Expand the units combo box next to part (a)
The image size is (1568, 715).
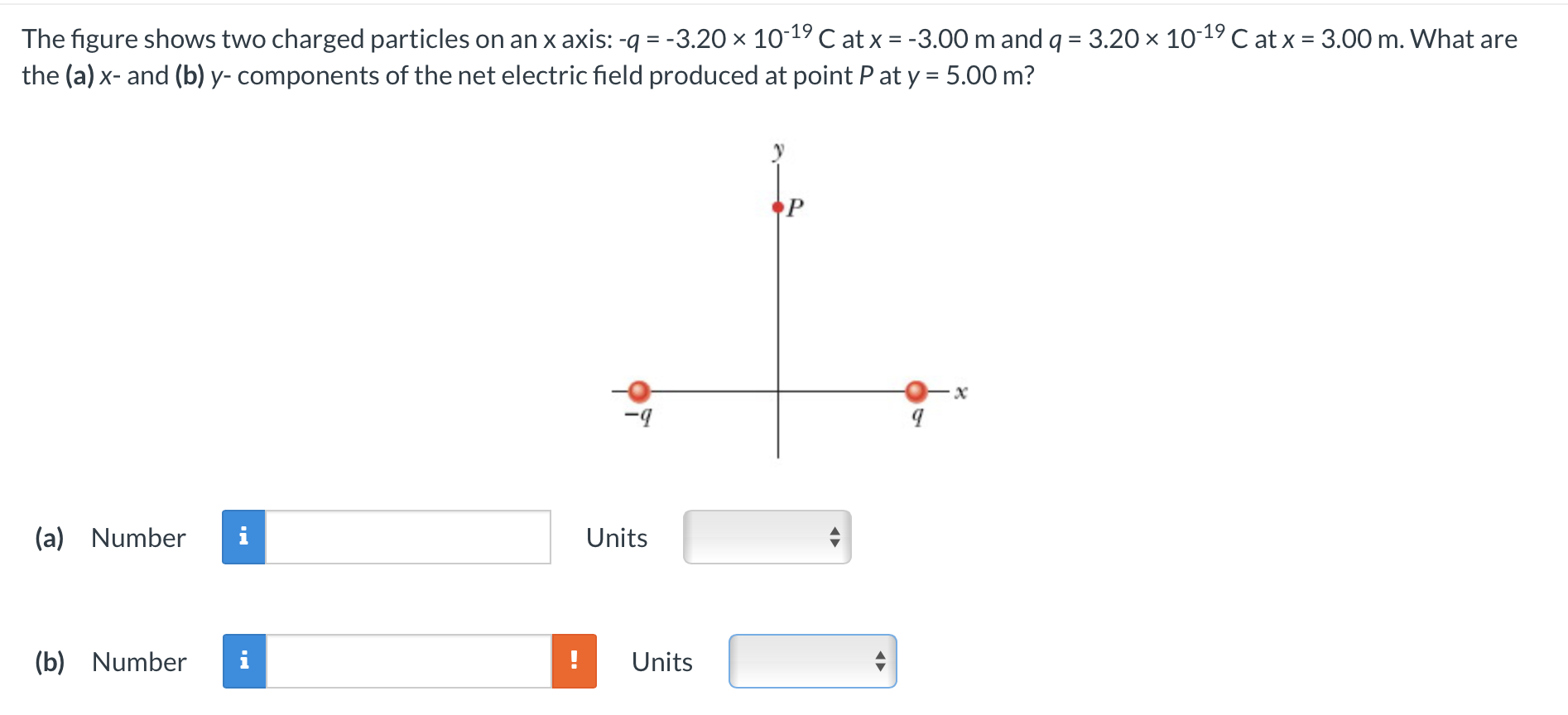(766, 538)
